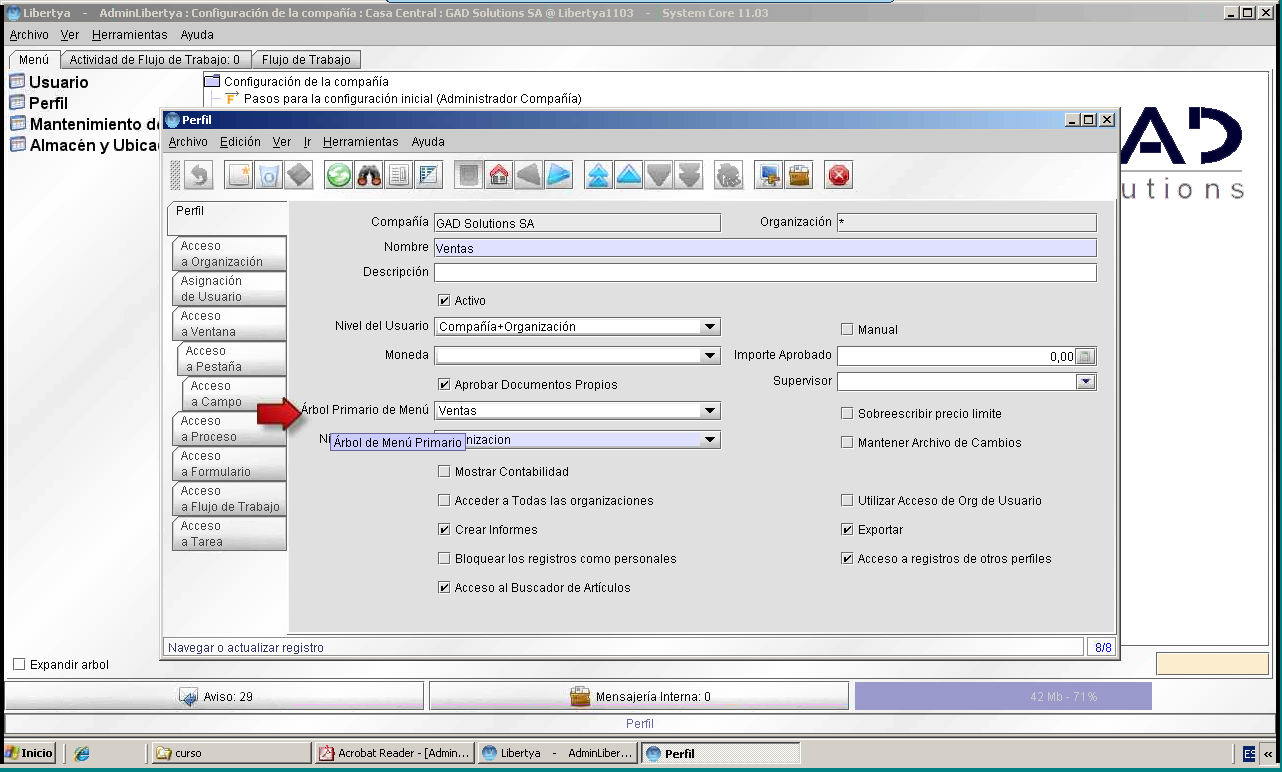
Task: Click the blue right arrow toolbar icon
Action: click(559, 176)
